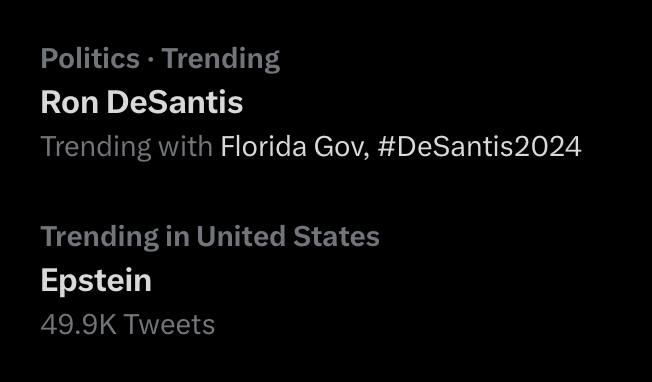Click the gray 'Trending with' text
This screenshot has height=382, width=652.
tap(127, 147)
